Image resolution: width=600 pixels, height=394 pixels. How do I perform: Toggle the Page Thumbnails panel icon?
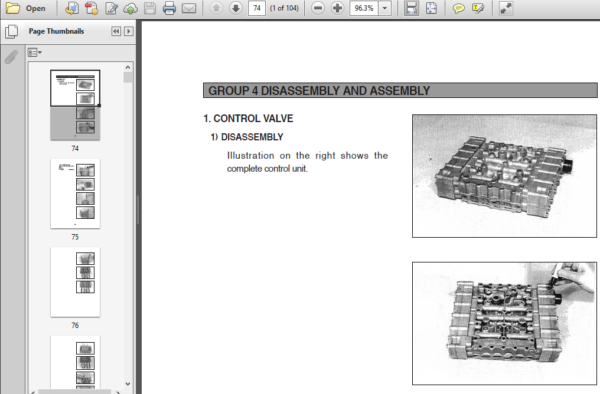click(12, 31)
